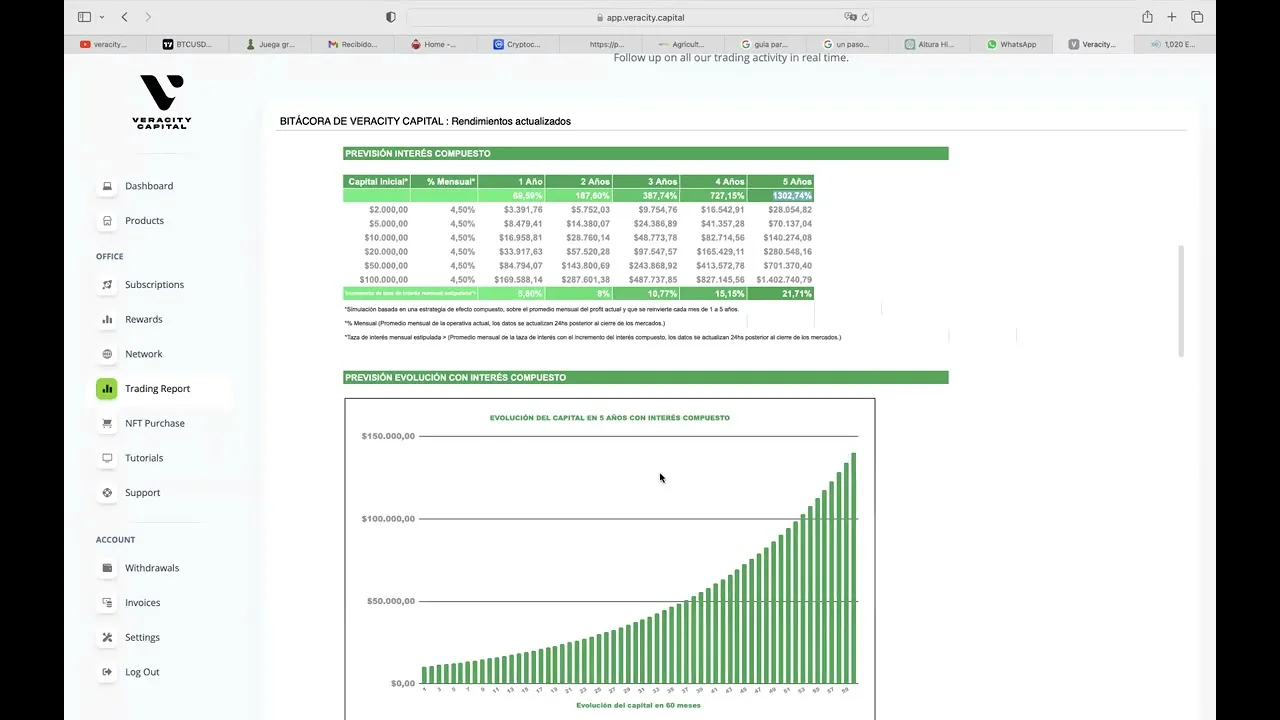Click the green Trading Report icon
This screenshot has width=1280, height=720.
click(x=107, y=389)
